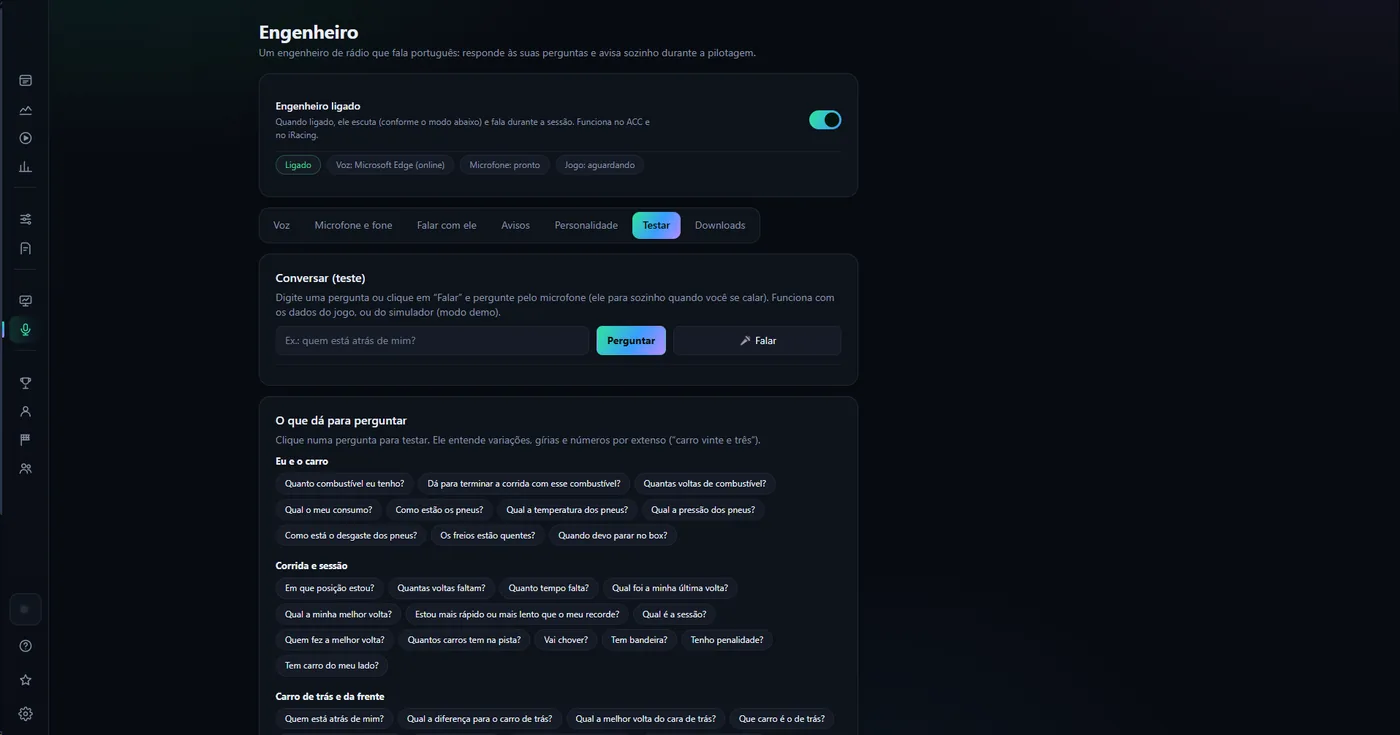Open the sliders adjustment icon in sidebar
The width and height of the screenshot is (1400, 735).
pos(25,219)
